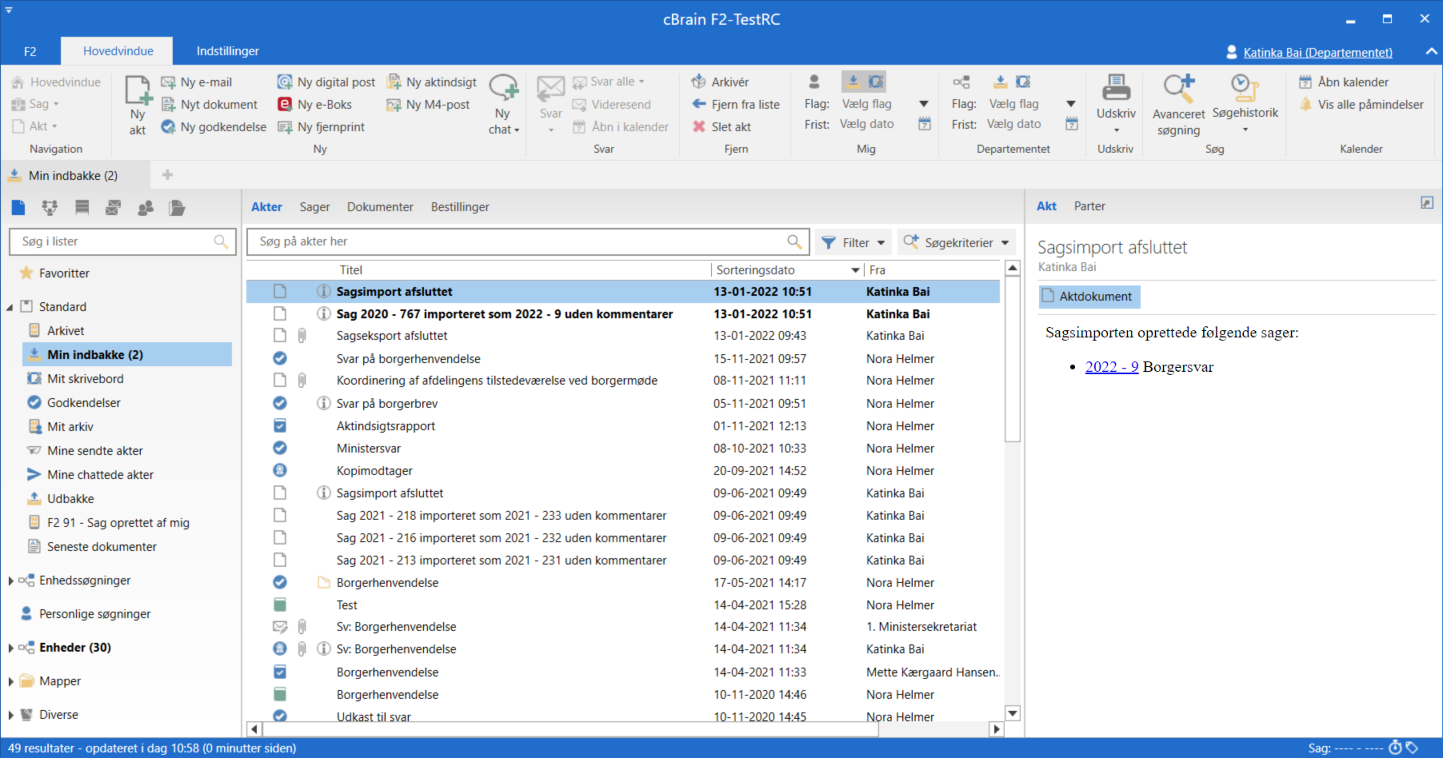Select the Aktindsigtsrapport record row
This screenshot has width=1443, height=758.
(623, 426)
